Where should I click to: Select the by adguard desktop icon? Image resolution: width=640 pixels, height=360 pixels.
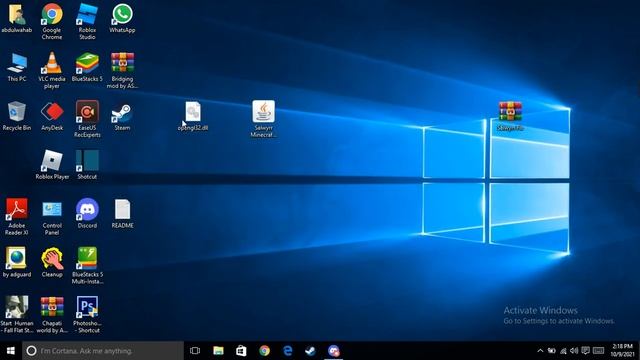(17, 258)
